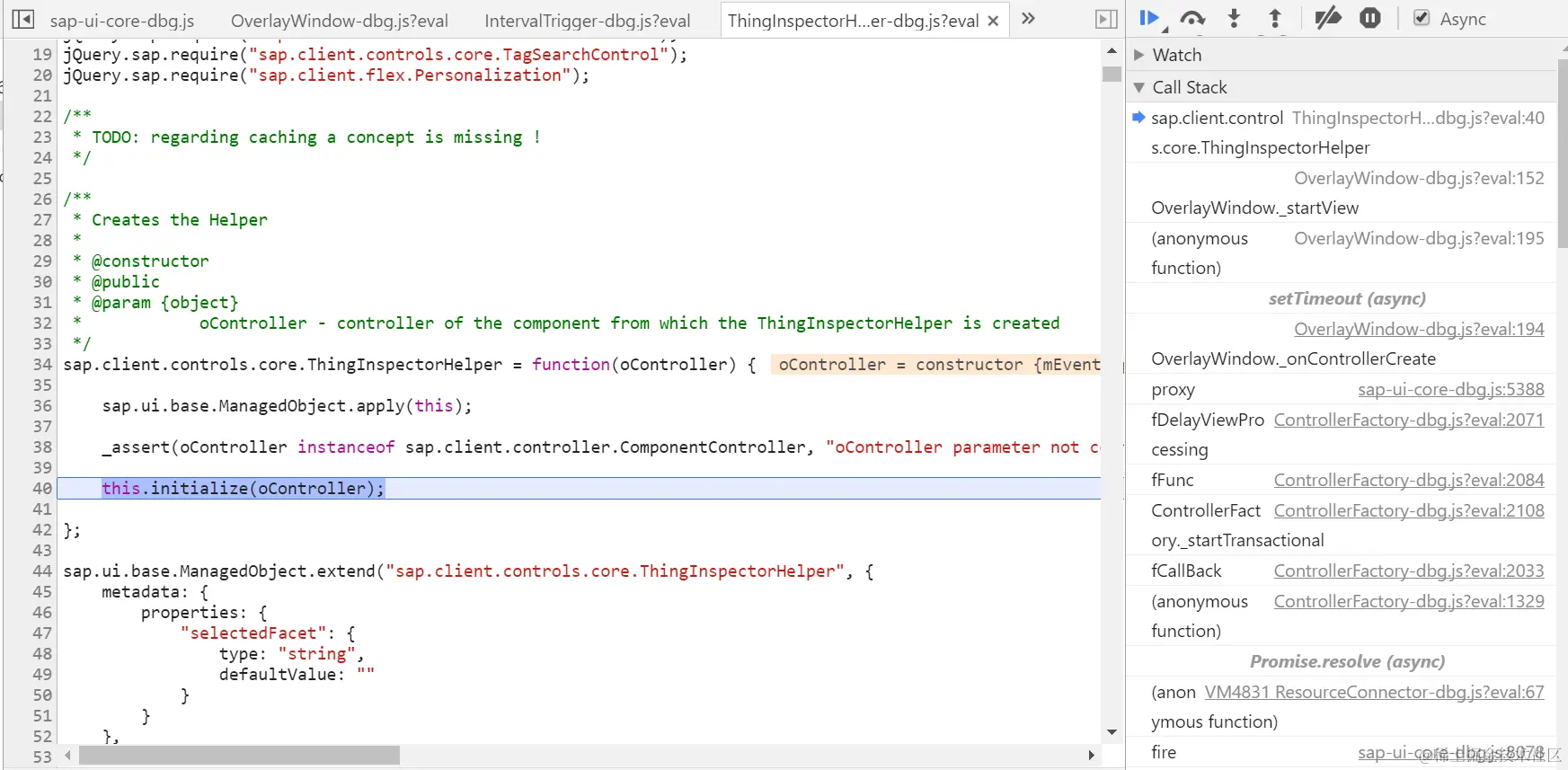Click the editor scroll up arrow
Viewport: 1568px width, 770px height.
click(x=1112, y=51)
